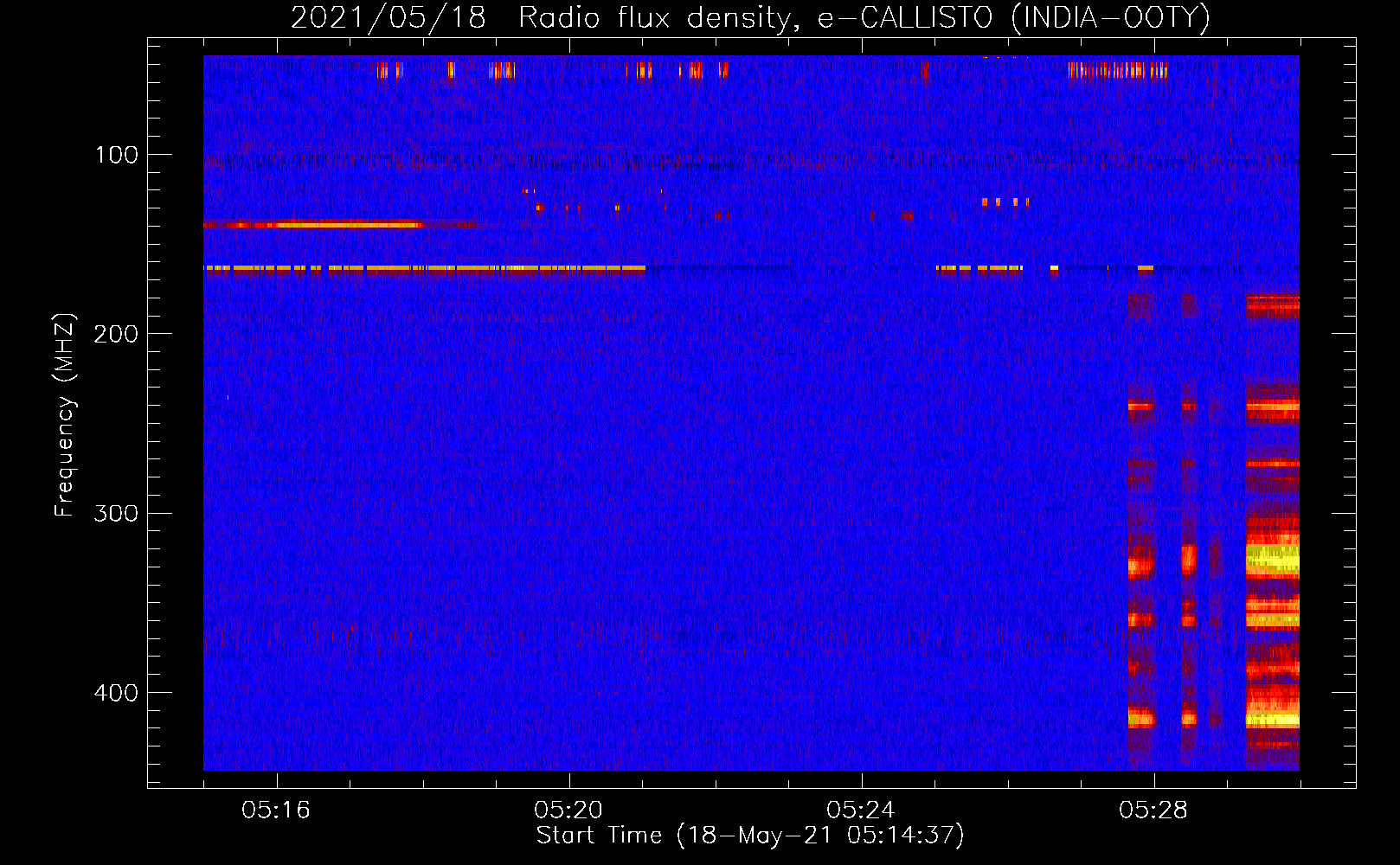Click the '300' frequency tick label
The image size is (1400, 865).
[x=116, y=513]
